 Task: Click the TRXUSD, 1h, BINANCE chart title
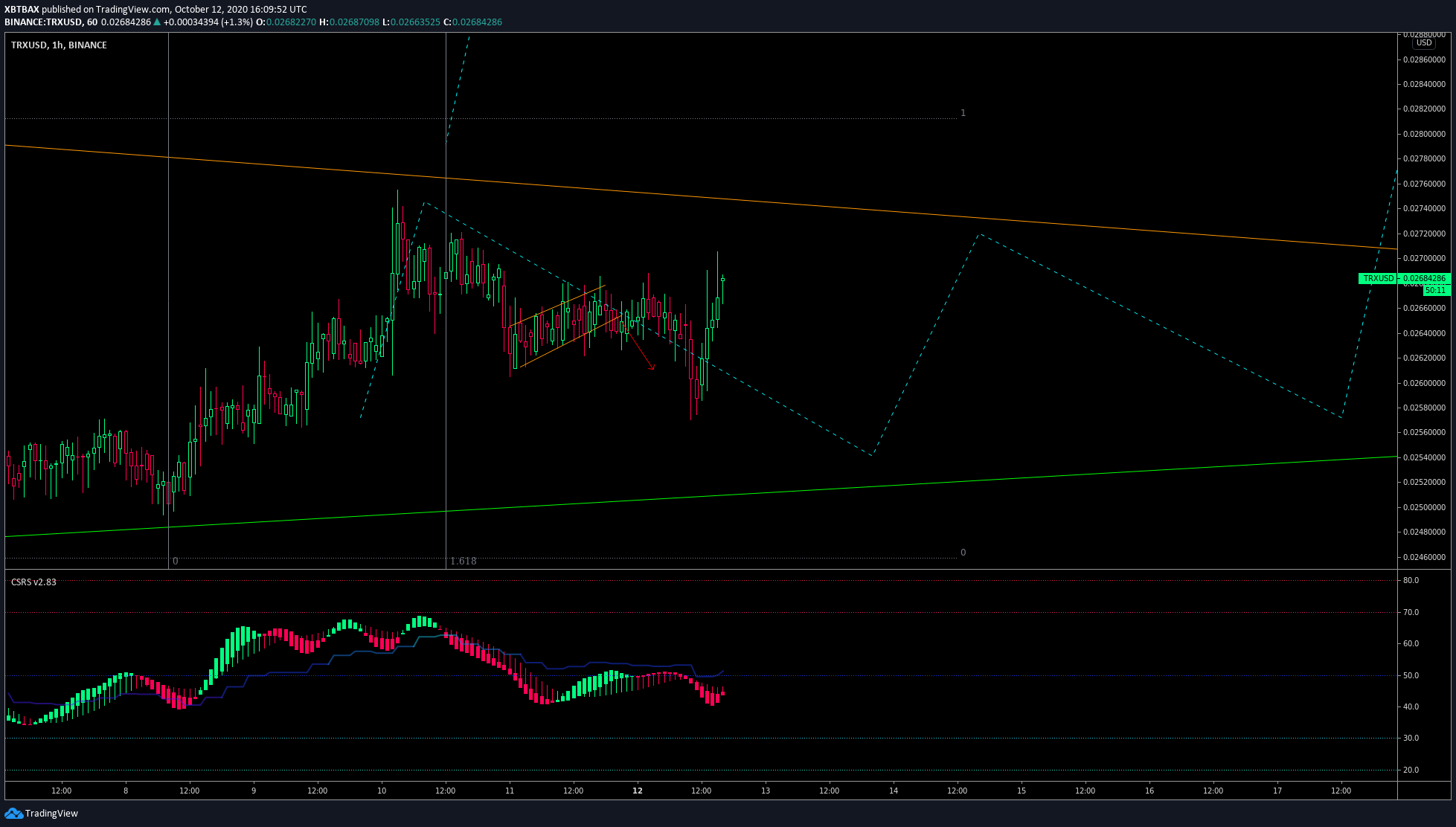point(59,45)
